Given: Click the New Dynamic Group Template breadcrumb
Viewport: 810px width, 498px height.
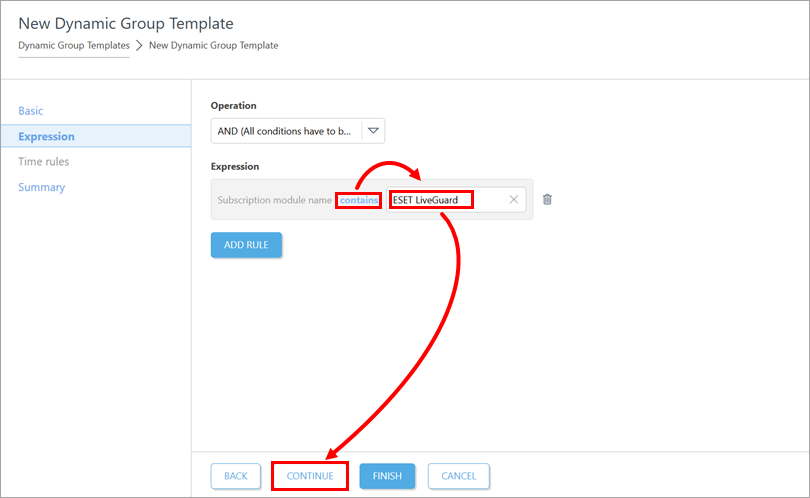Looking at the screenshot, I should tap(213, 46).
